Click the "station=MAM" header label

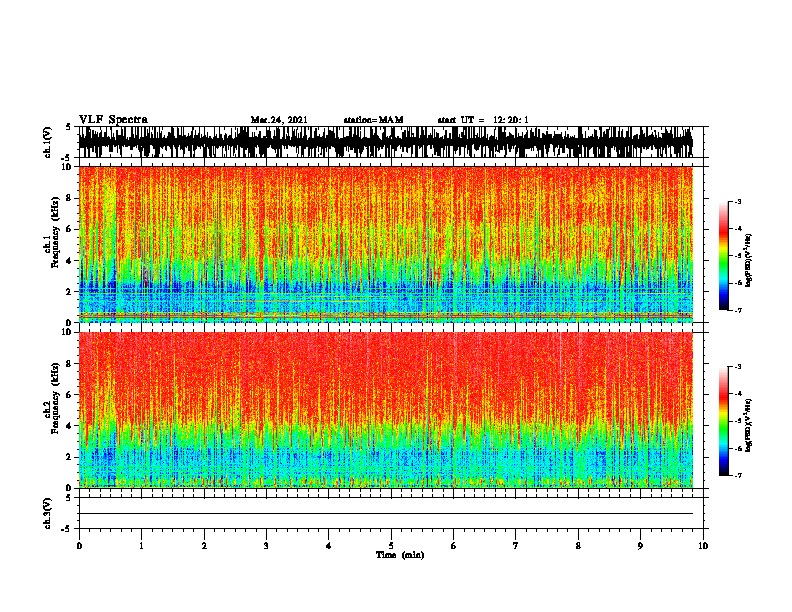coord(374,120)
